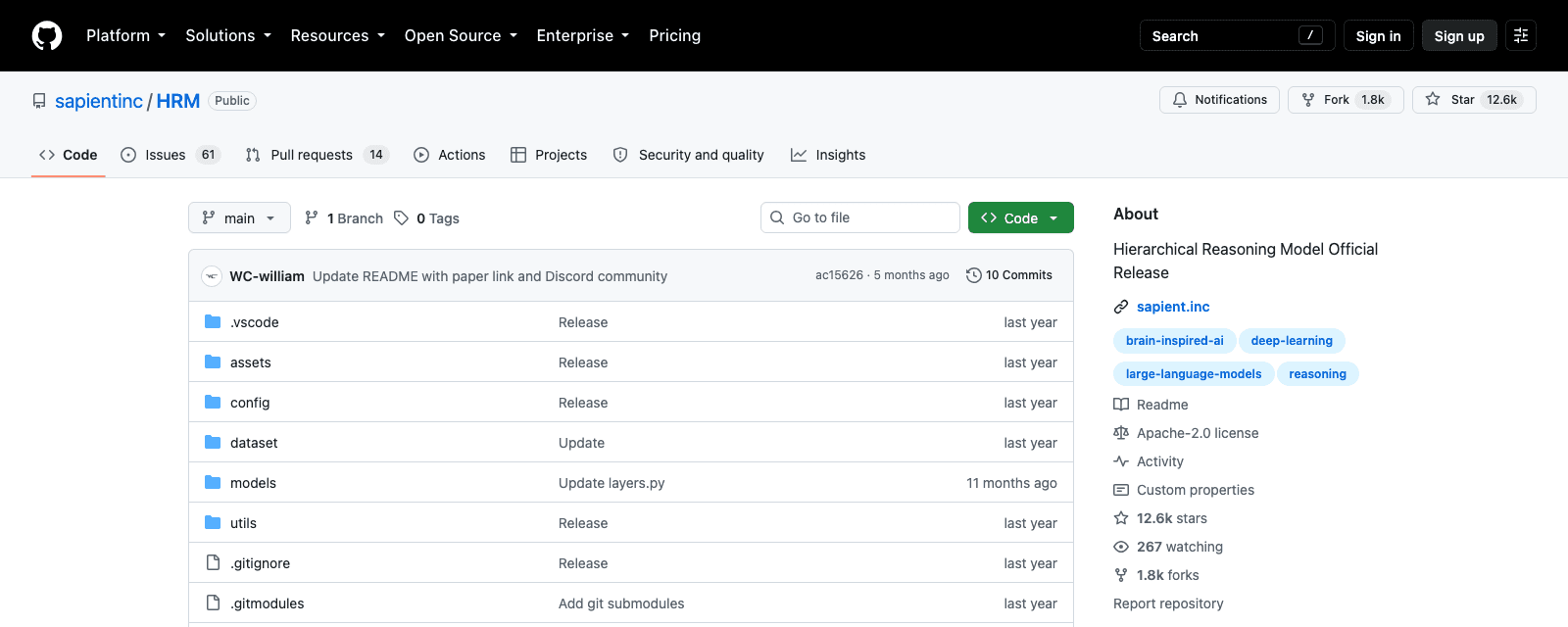
Task: Open the assets folder
Action: [250, 362]
